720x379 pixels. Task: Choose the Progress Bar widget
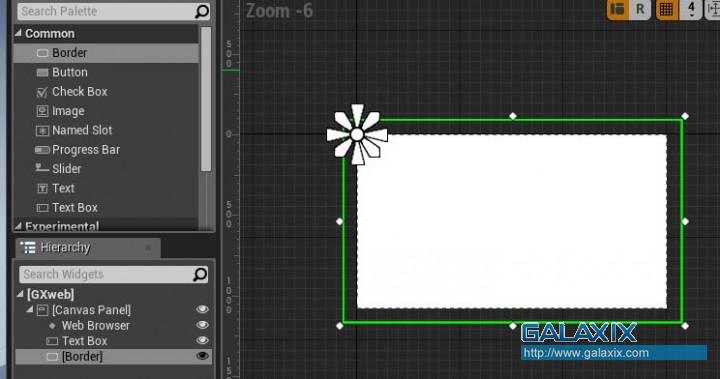[x=107, y=149]
